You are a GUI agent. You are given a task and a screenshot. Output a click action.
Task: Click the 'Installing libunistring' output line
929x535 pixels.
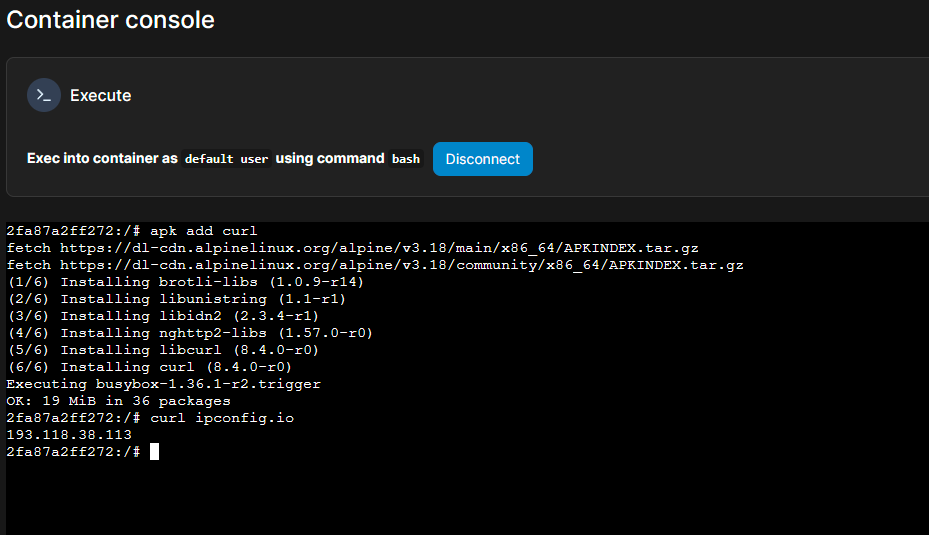pyautogui.click(x=176, y=299)
